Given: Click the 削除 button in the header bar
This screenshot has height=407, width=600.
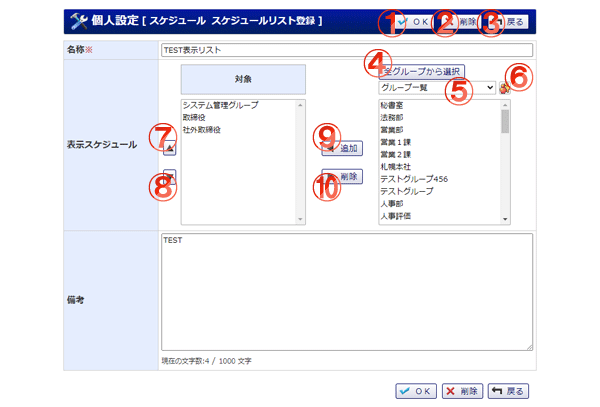Looking at the screenshot, I should pyautogui.click(x=460, y=22).
